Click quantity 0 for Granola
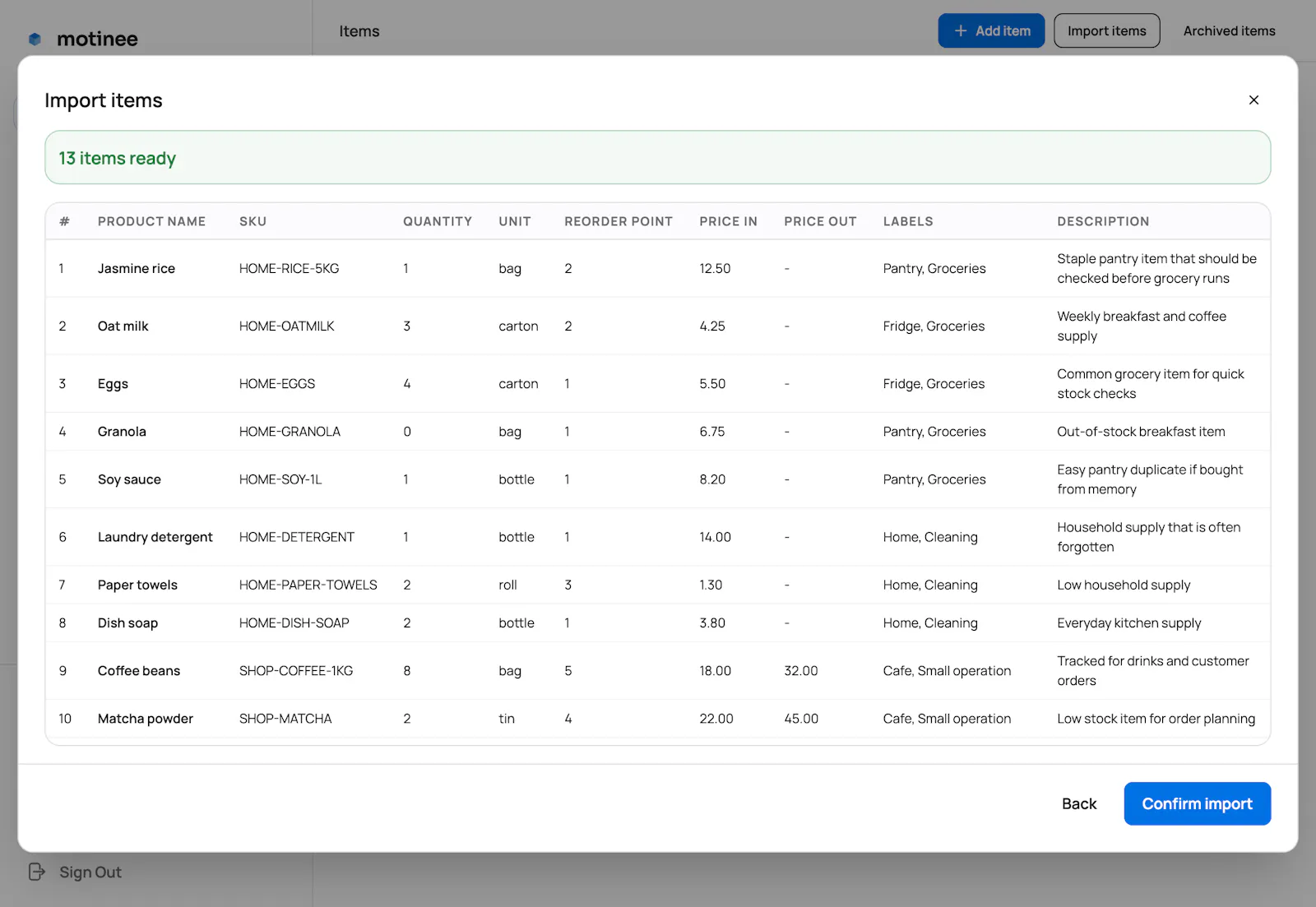The image size is (1316, 907). point(406,432)
